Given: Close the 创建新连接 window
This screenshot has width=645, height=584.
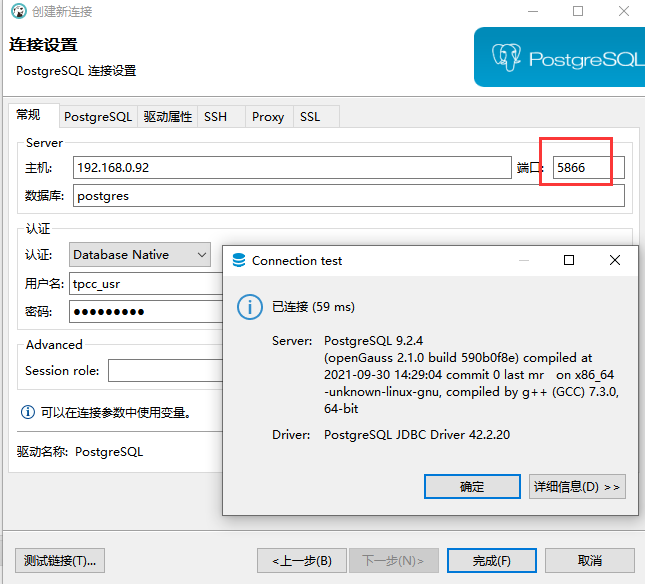Looking at the screenshot, I should click(624, 11).
